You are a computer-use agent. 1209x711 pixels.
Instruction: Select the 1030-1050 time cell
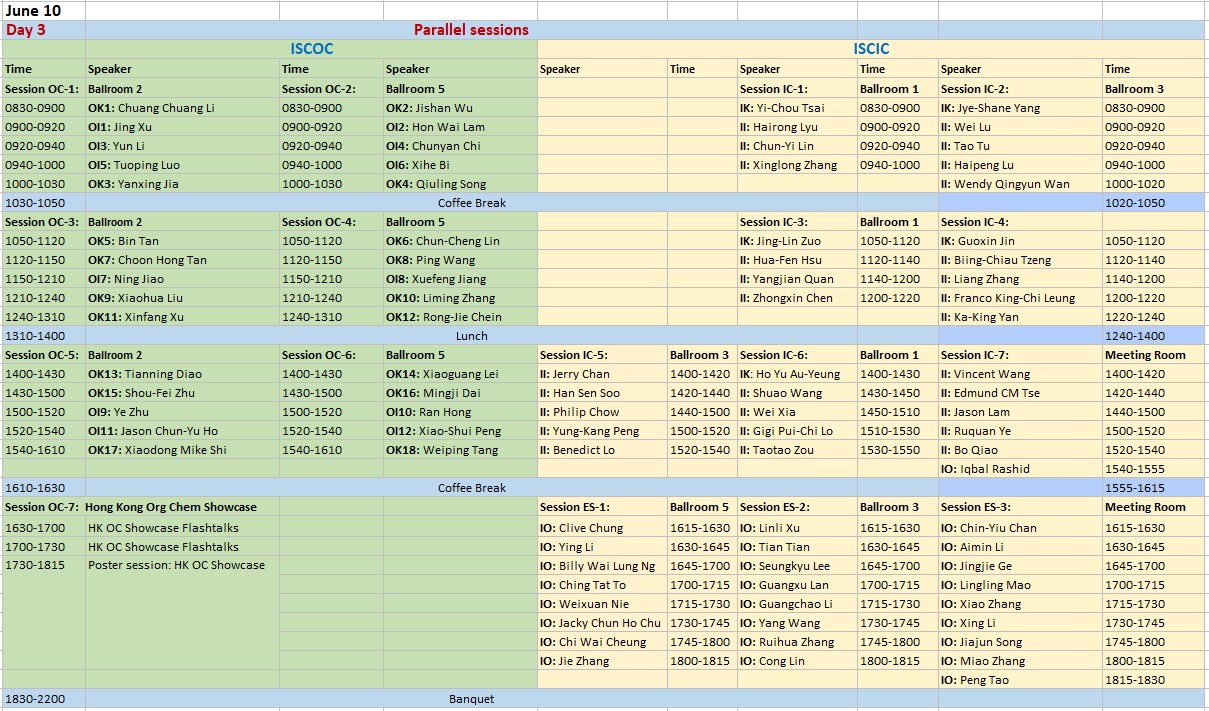coord(44,203)
